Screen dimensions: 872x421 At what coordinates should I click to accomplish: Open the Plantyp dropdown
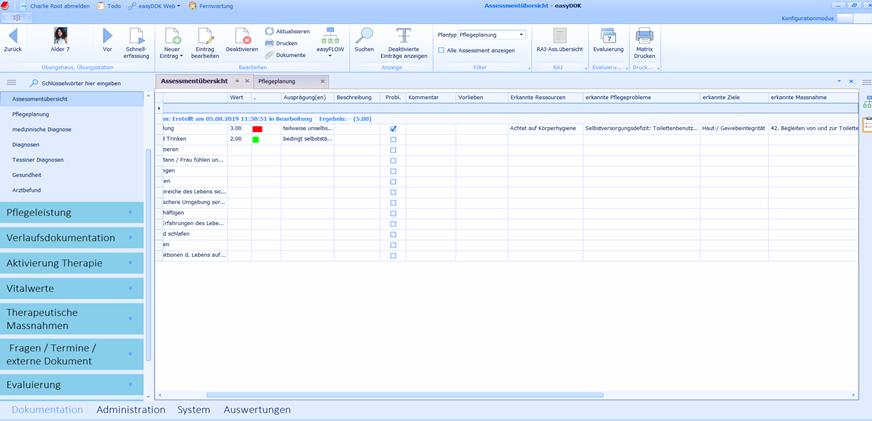520,35
